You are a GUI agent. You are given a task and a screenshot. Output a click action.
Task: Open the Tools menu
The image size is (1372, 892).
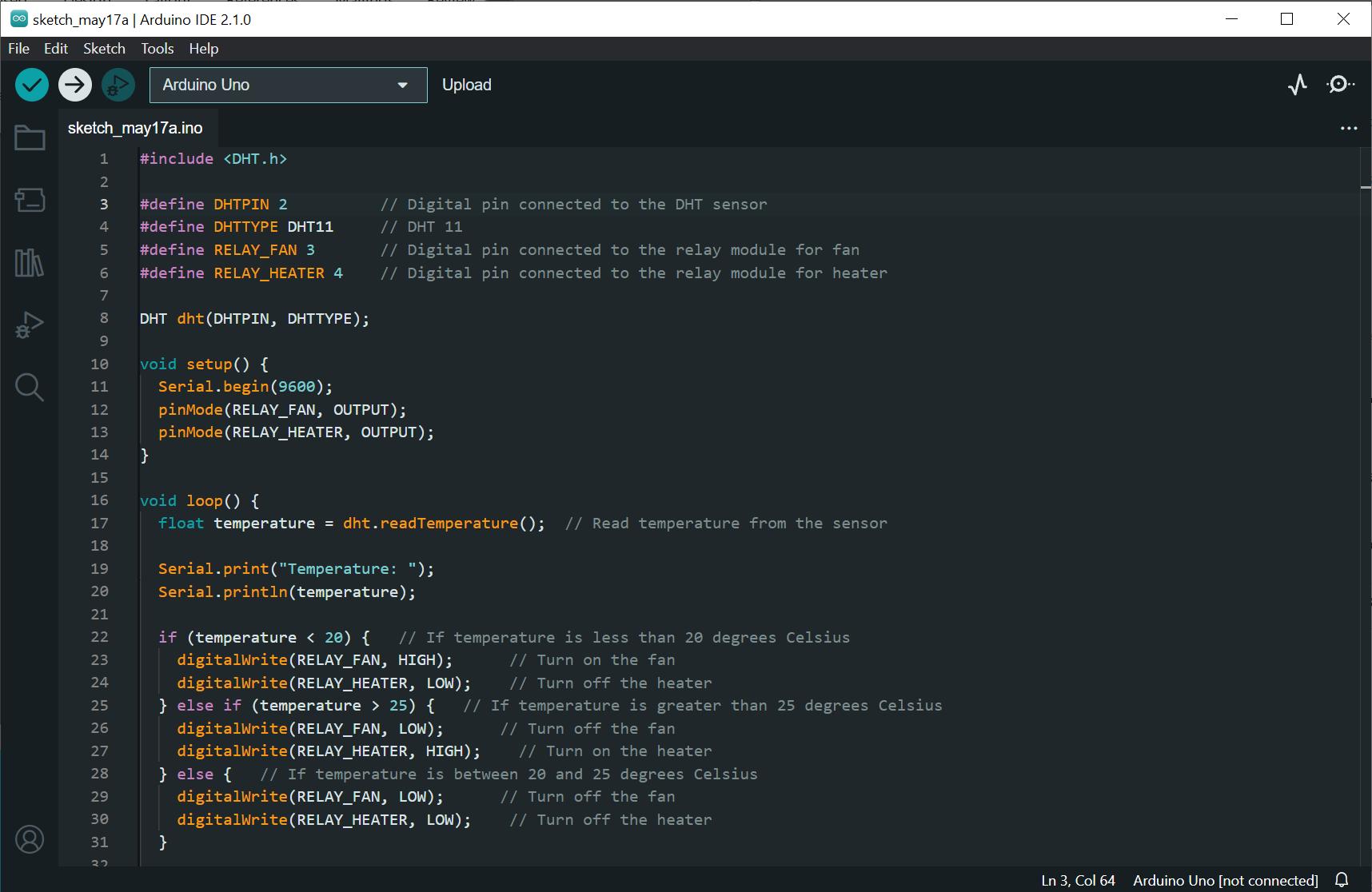click(157, 49)
